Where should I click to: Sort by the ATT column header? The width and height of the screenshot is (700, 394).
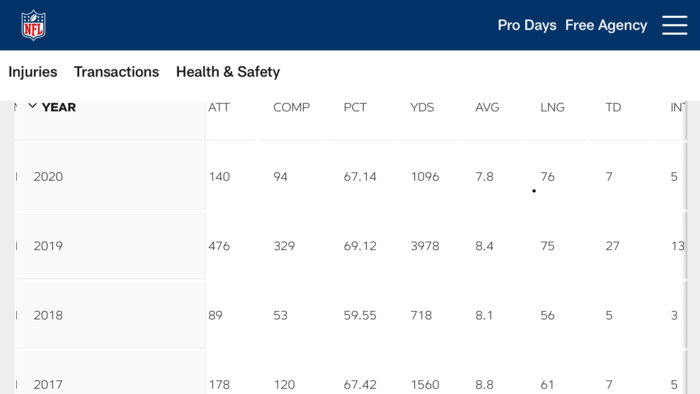[219, 108]
